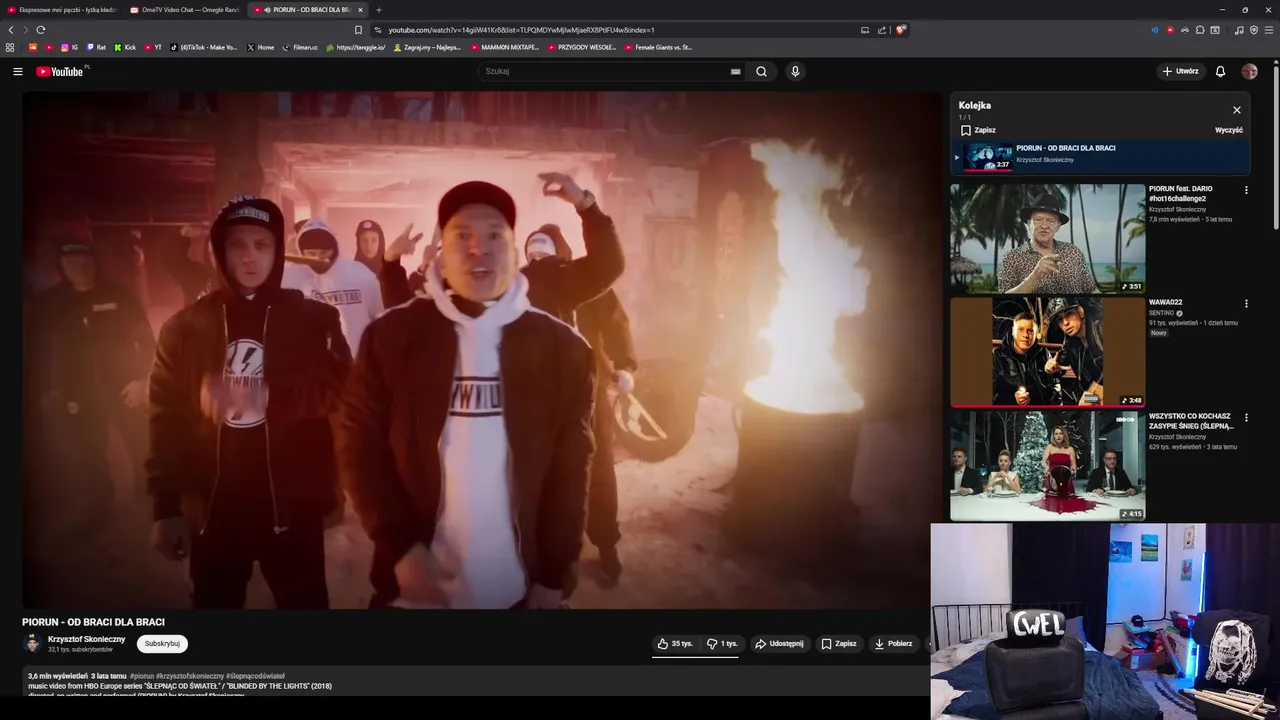Viewport: 1280px width, 720px height.
Task: Open Krzysztof Skonieczny channel name link
Action: (87, 639)
